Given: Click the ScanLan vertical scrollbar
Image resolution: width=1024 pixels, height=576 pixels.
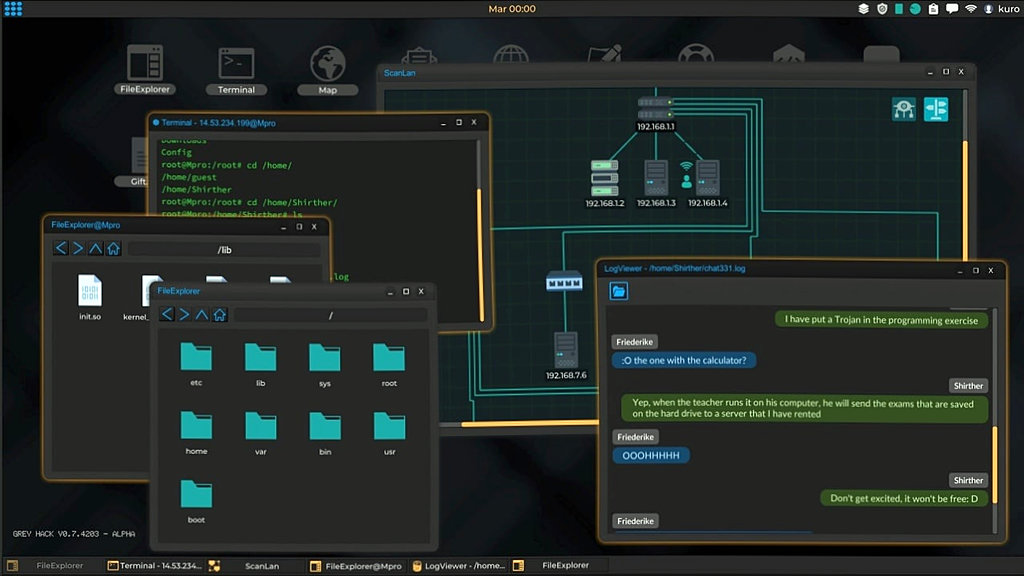Looking at the screenshot, I should tap(965, 199).
